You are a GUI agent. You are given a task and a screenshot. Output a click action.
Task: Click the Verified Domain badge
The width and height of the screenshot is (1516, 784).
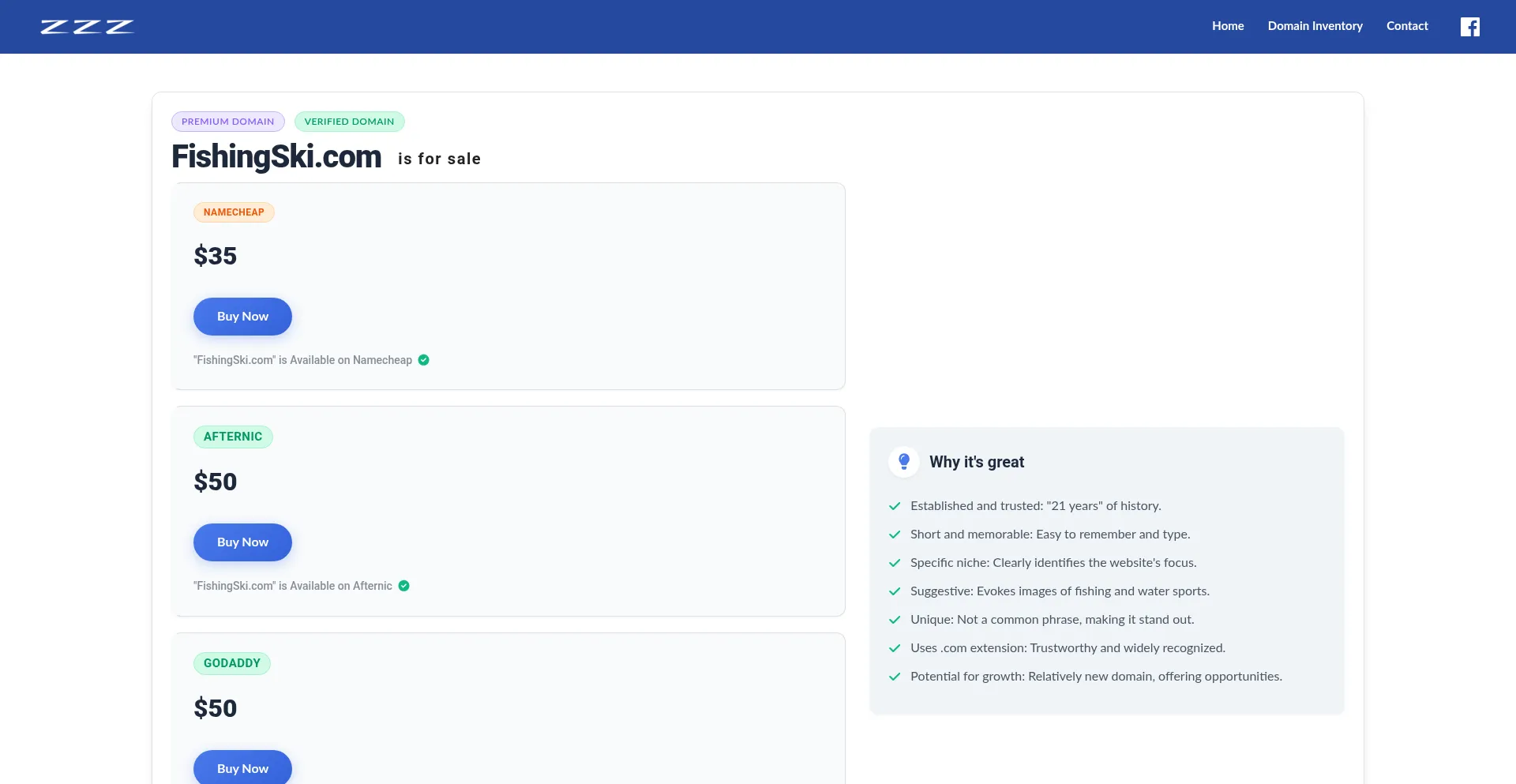[x=350, y=122]
